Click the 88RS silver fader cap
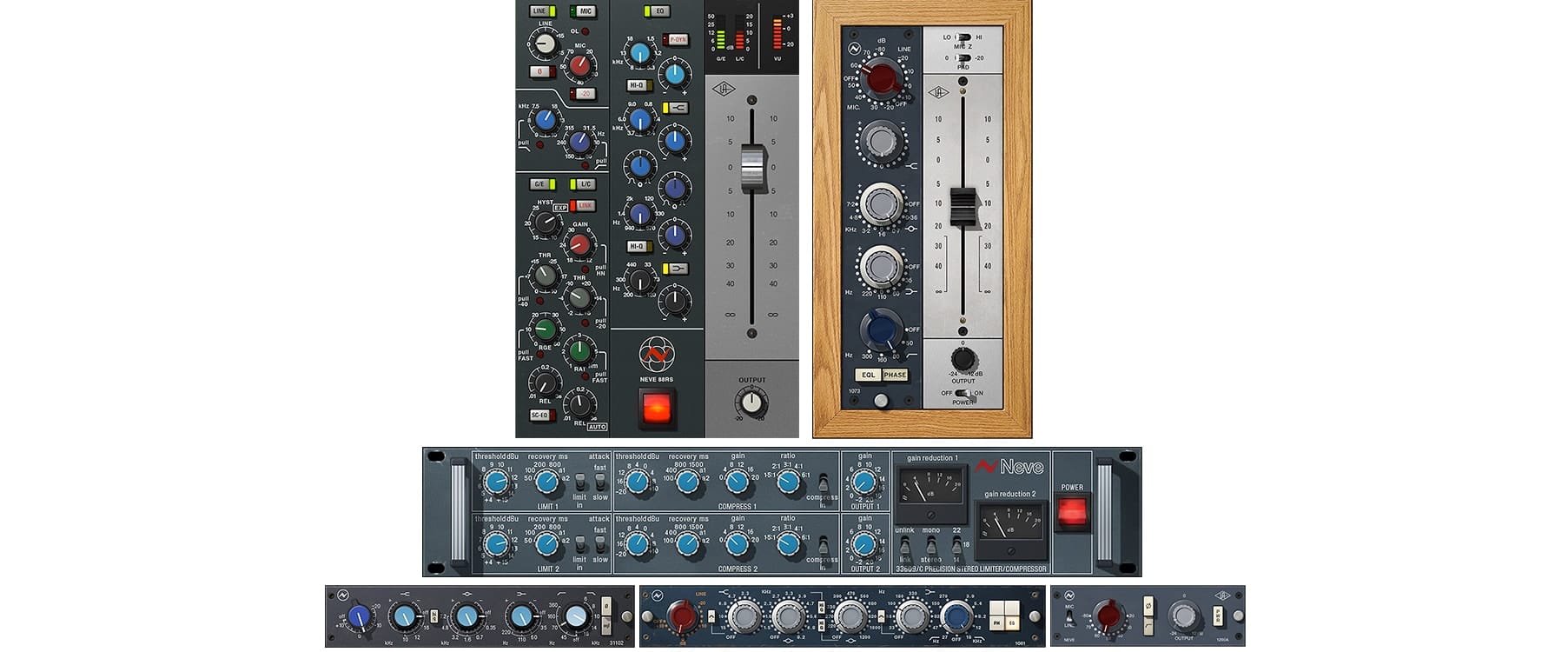 click(x=752, y=170)
